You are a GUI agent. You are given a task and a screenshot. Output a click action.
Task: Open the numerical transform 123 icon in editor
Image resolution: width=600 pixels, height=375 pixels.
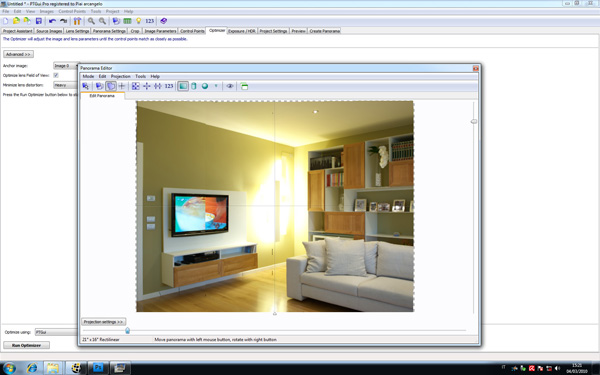[x=169, y=86]
